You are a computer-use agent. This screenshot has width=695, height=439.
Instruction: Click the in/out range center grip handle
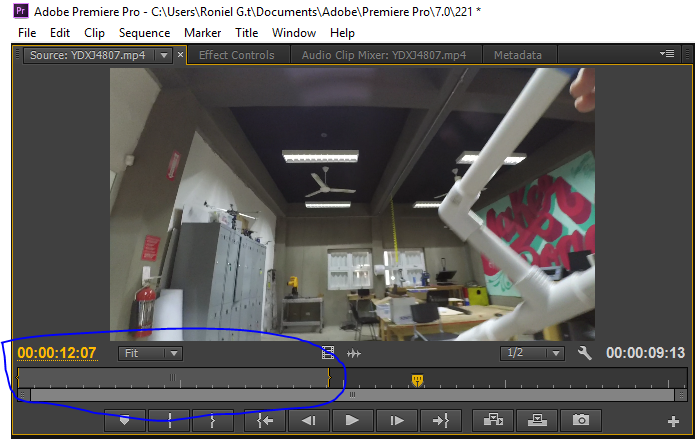[x=173, y=377]
